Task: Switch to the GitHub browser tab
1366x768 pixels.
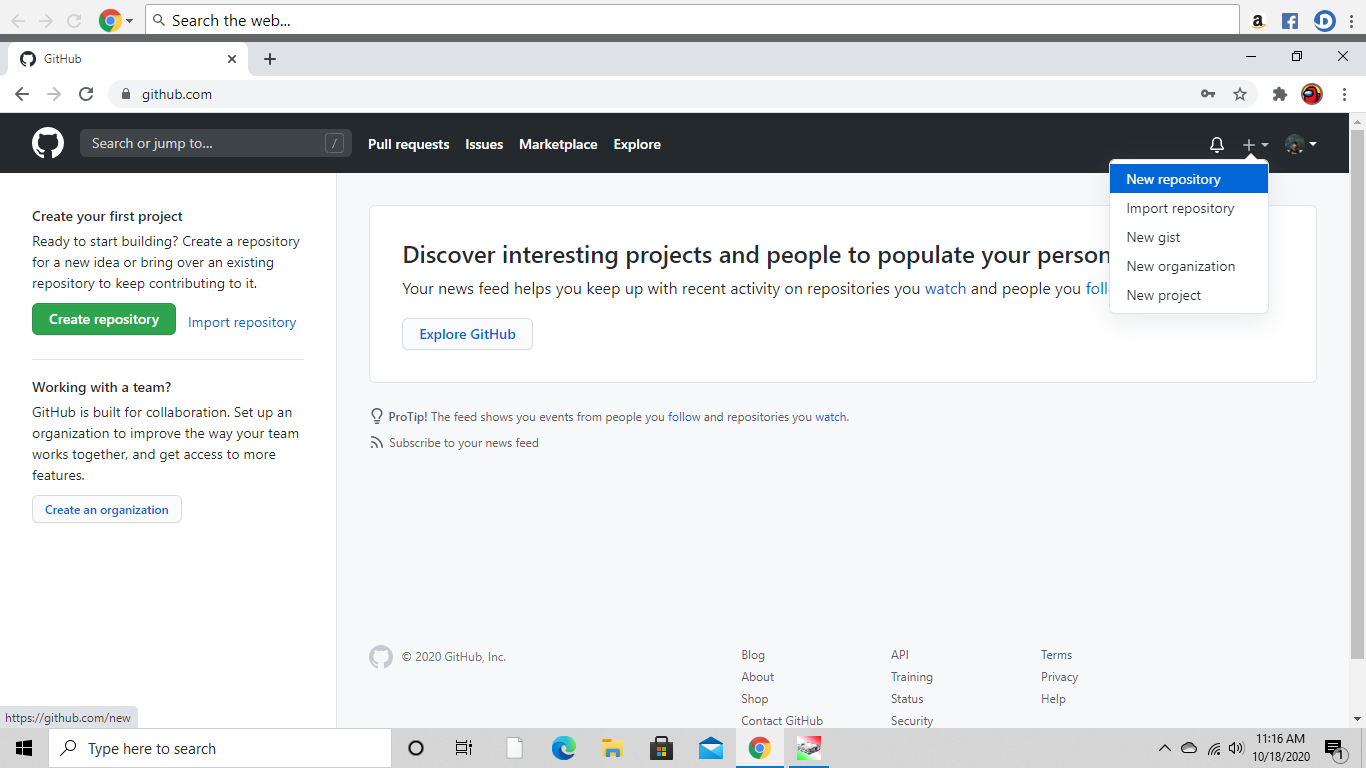Action: pos(120,58)
